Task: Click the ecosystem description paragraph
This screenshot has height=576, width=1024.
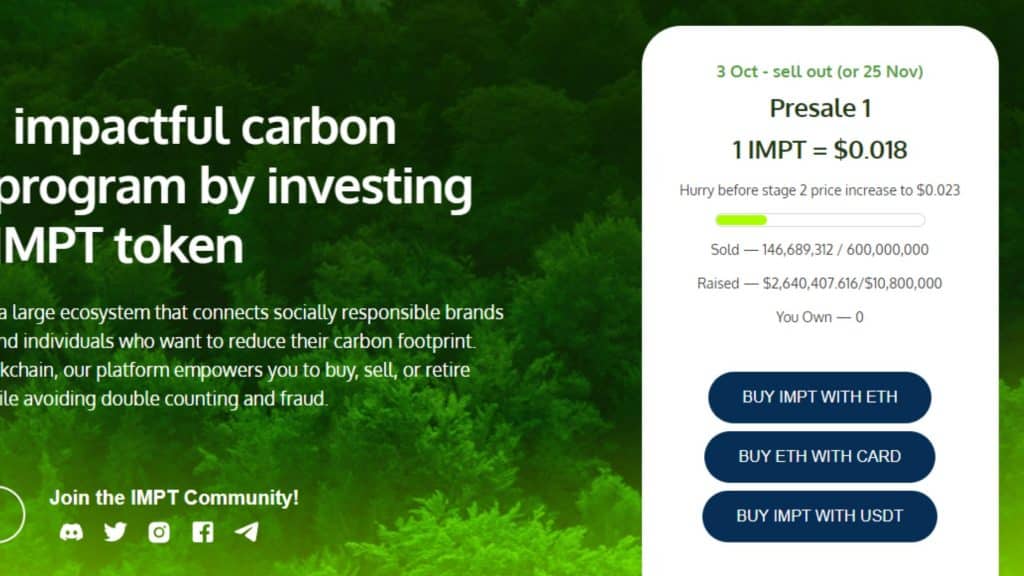Action: [251, 355]
